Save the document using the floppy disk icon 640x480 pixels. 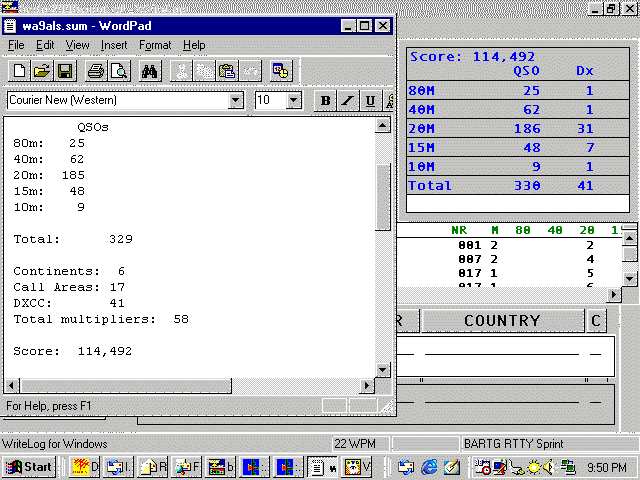[64, 71]
